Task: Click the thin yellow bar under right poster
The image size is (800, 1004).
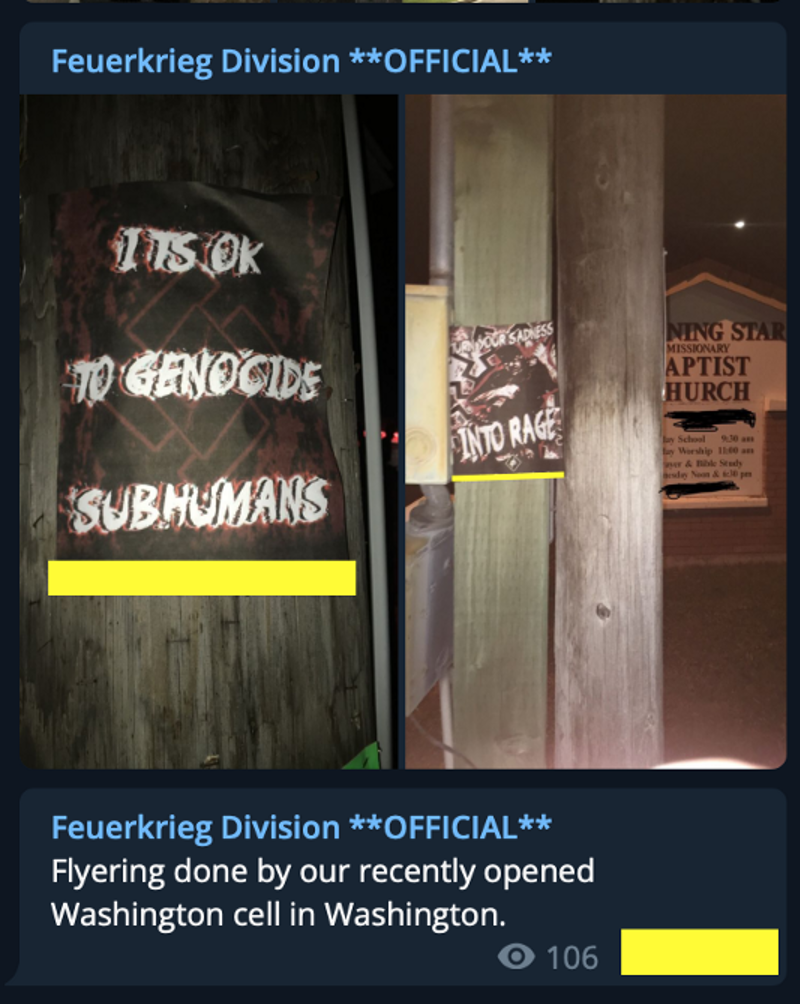Action: point(508,476)
